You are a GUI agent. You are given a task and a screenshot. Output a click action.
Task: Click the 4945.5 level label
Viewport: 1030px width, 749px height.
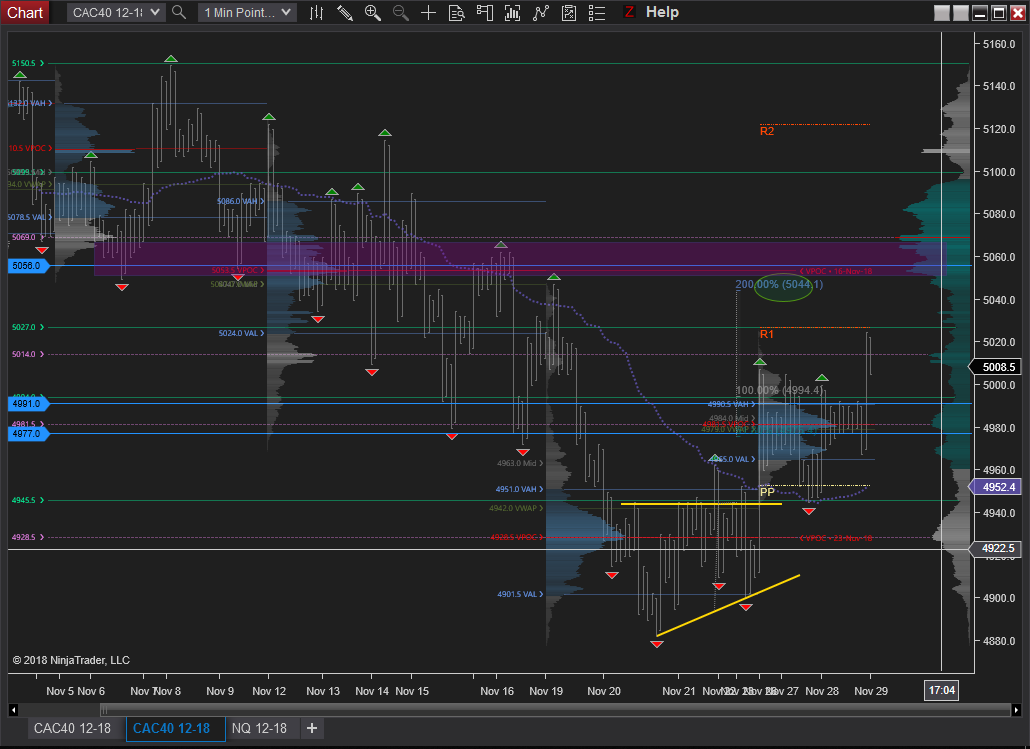point(28,500)
